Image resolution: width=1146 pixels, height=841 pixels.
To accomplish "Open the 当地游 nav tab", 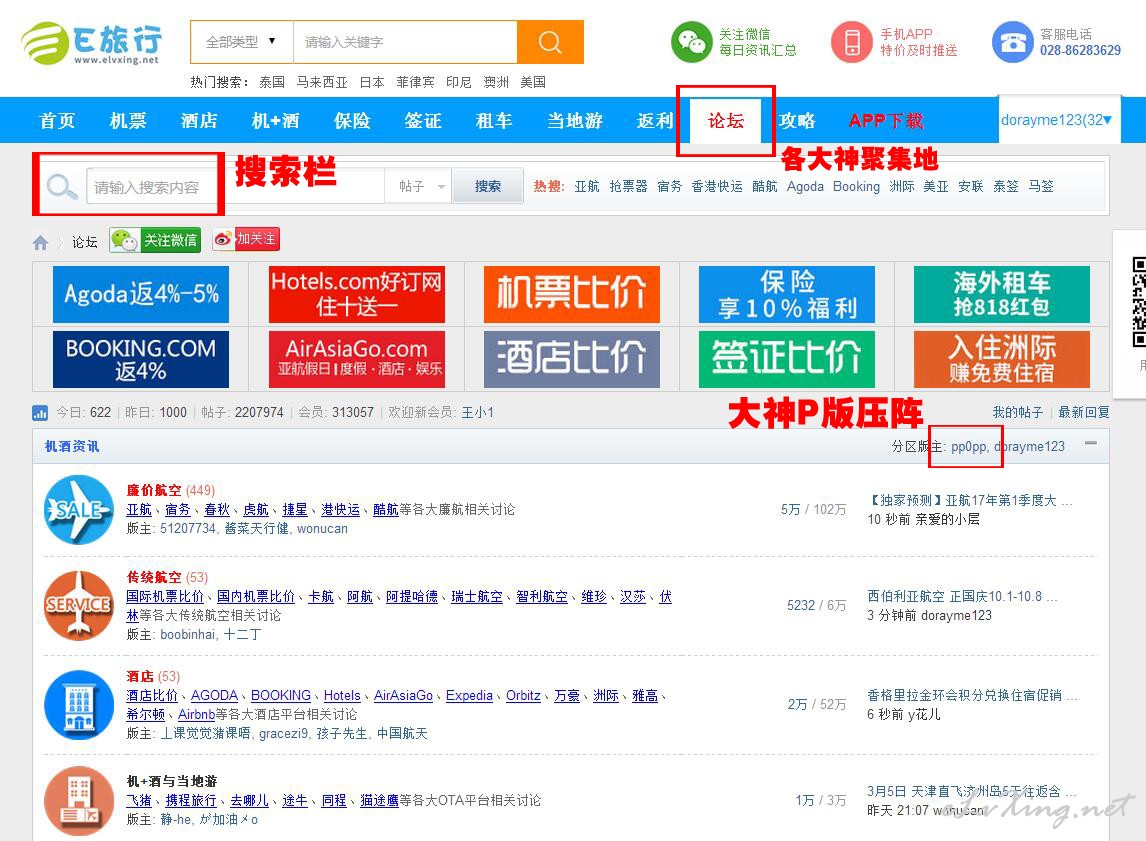I will [x=574, y=121].
